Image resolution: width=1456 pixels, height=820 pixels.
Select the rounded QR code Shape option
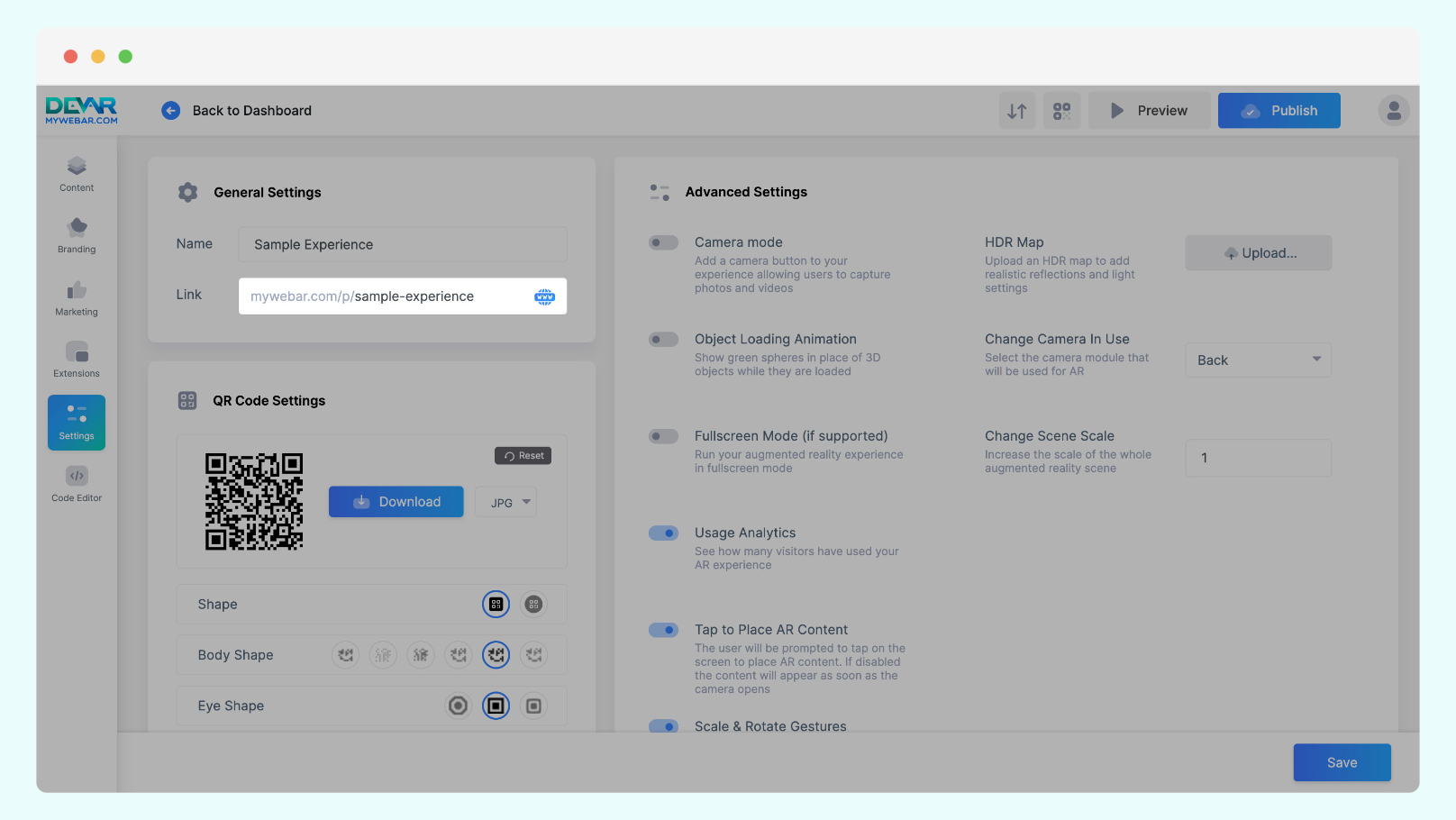click(x=532, y=604)
